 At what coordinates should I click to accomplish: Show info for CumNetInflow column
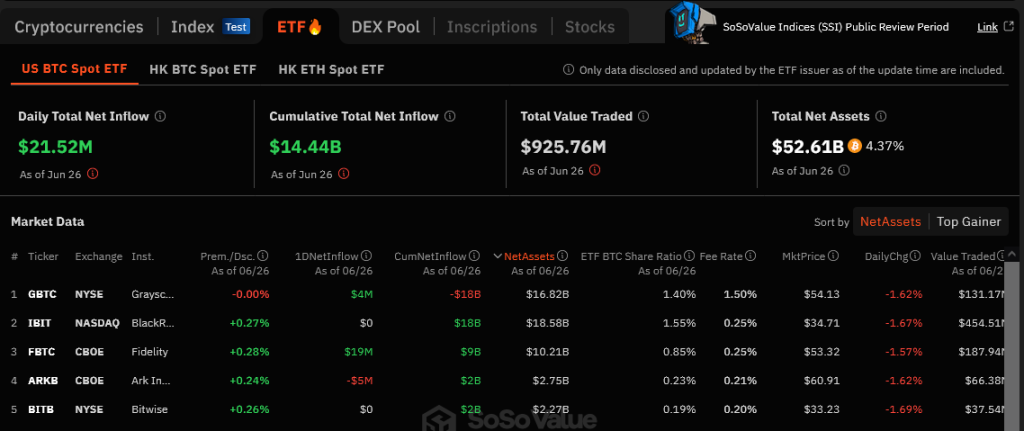pyautogui.click(x=475, y=256)
